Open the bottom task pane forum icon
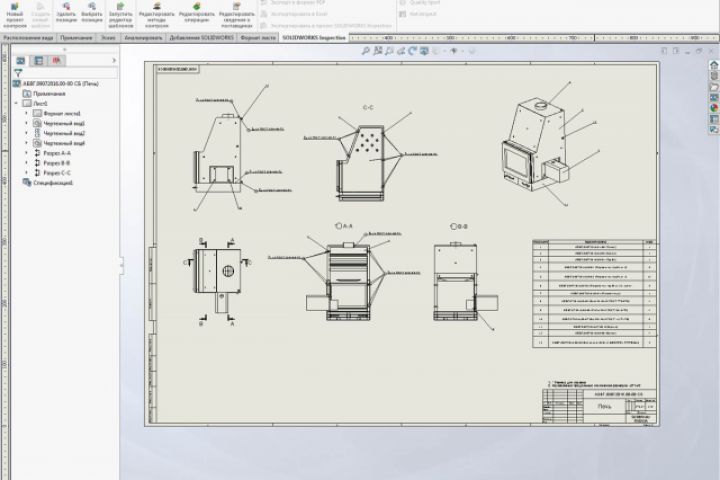The image size is (720, 480). coord(714,130)
